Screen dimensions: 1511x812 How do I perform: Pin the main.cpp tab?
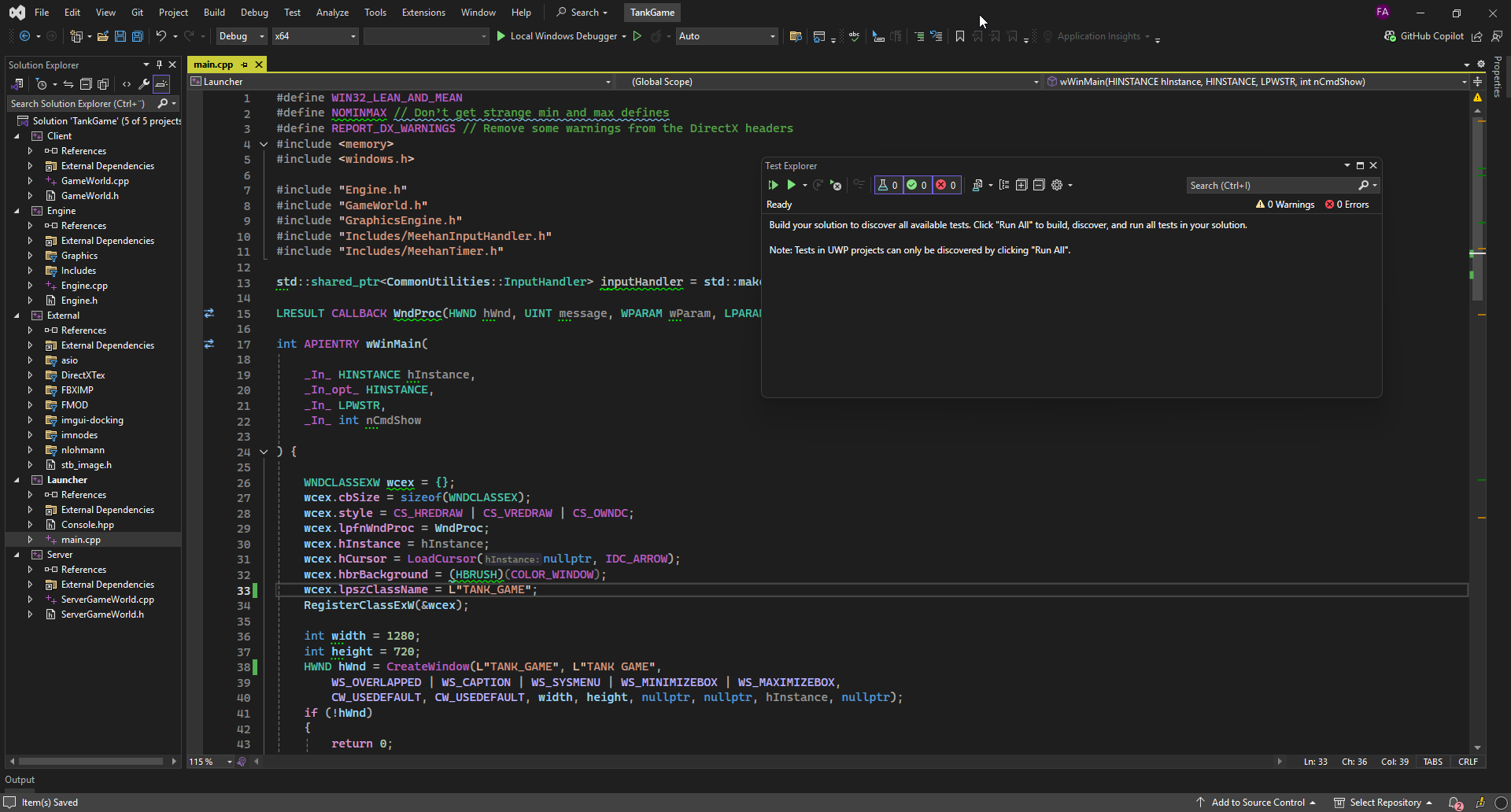244,65
